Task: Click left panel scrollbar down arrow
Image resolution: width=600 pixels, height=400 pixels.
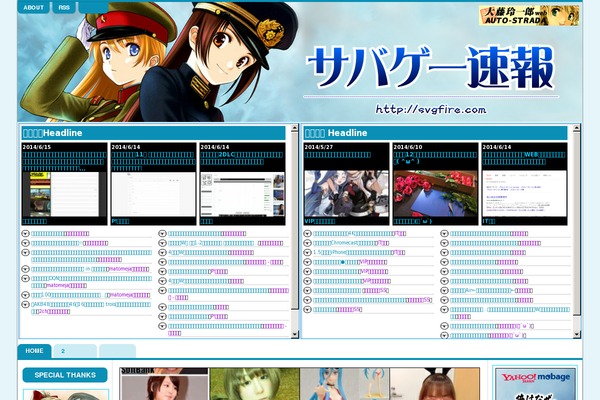Action: [294, 334]
